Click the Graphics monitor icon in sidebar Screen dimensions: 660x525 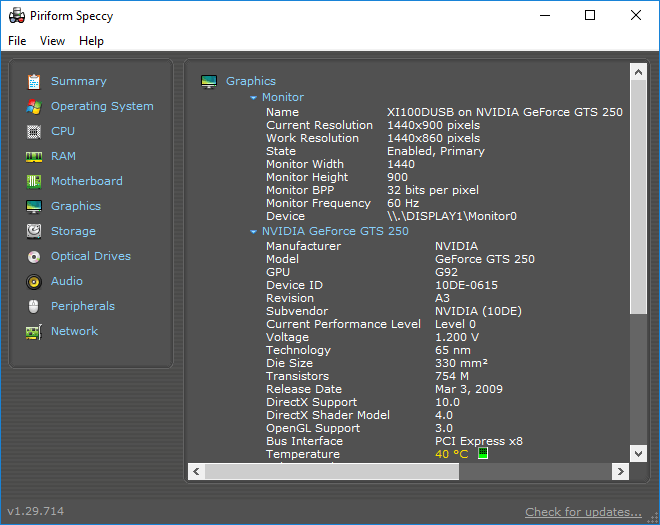pos(34,207)
